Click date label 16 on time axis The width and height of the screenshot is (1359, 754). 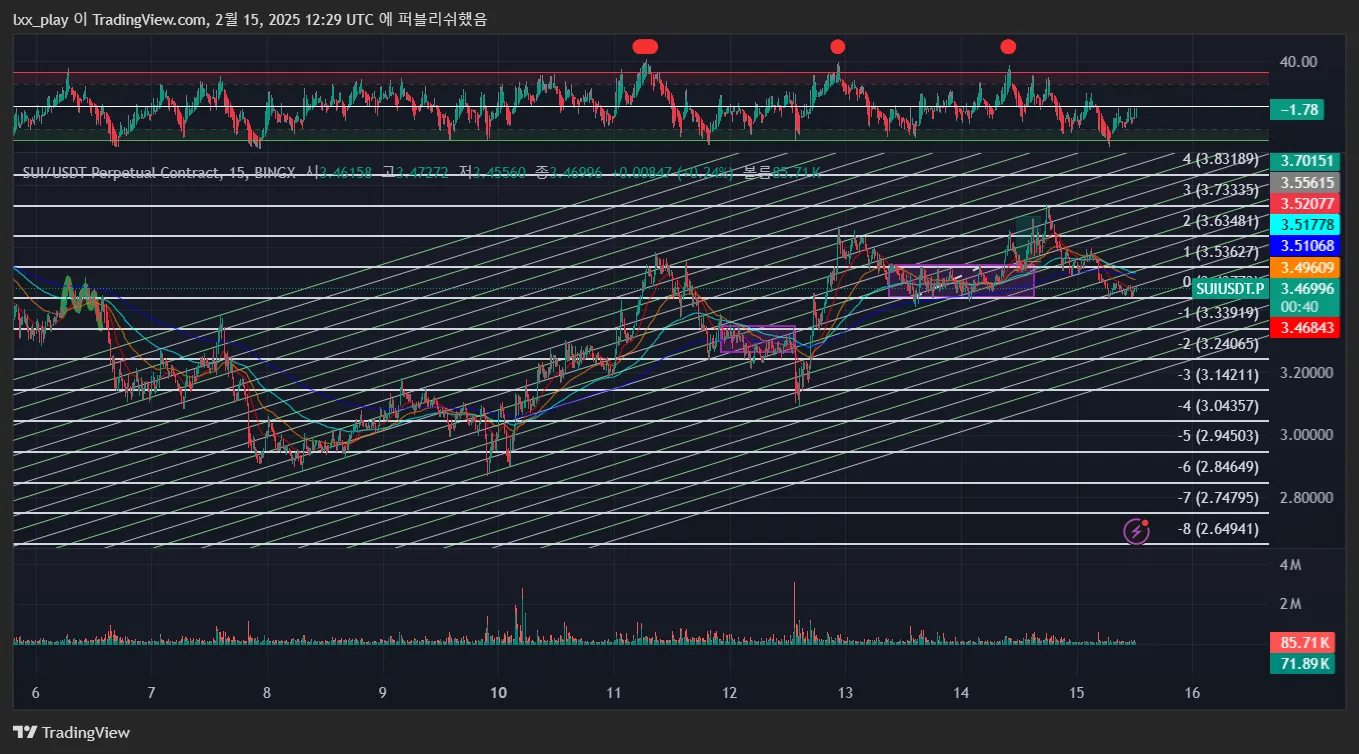1192,693
